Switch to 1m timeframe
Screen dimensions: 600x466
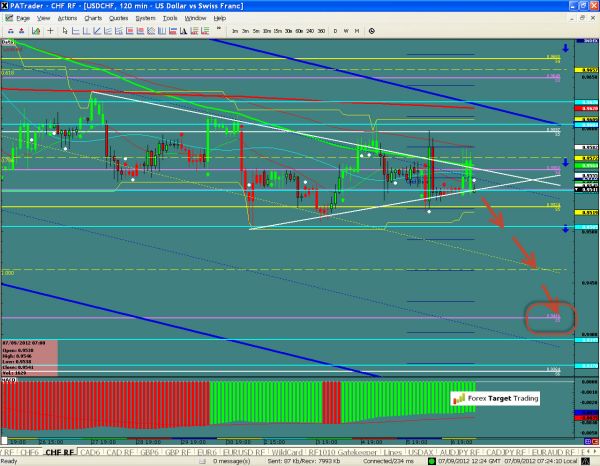[x=234, y=32]
